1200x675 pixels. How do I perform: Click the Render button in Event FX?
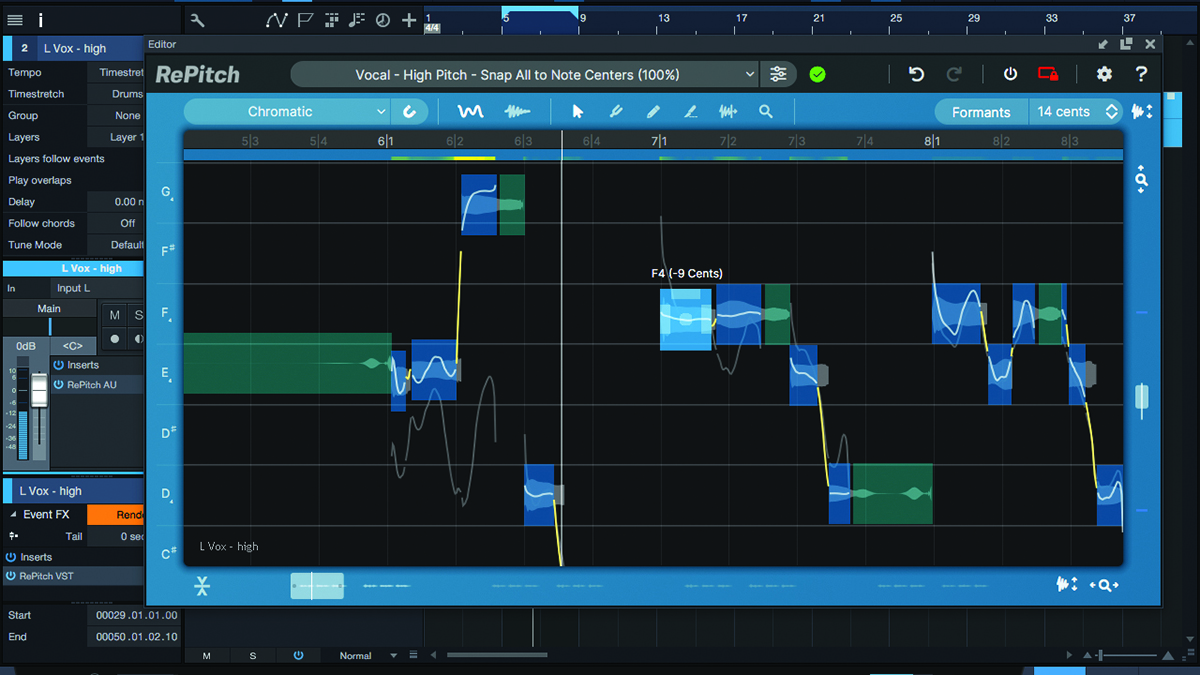tap(116, 514)
